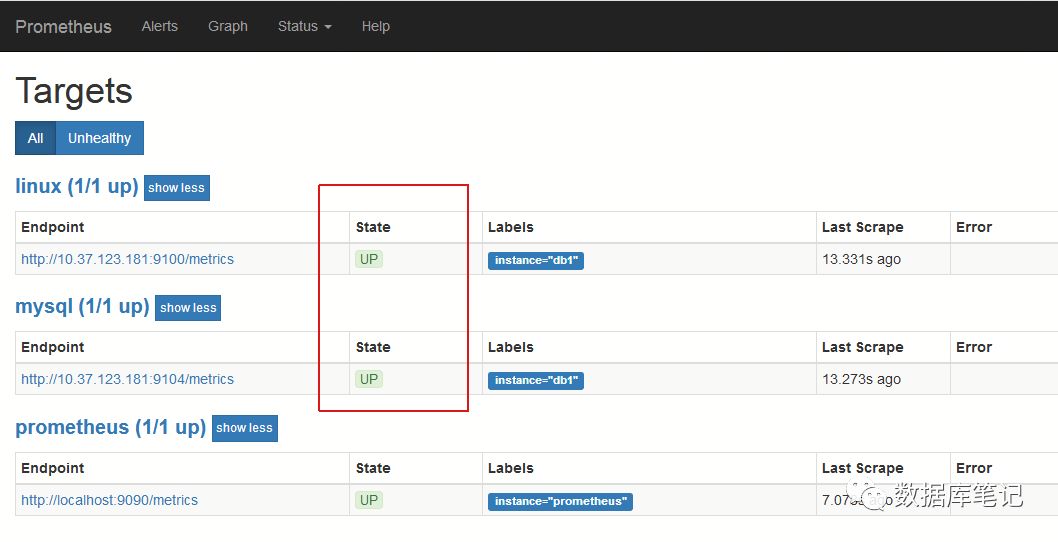
Task: Collapse the linux group with show less
Action: coord(176,188)
